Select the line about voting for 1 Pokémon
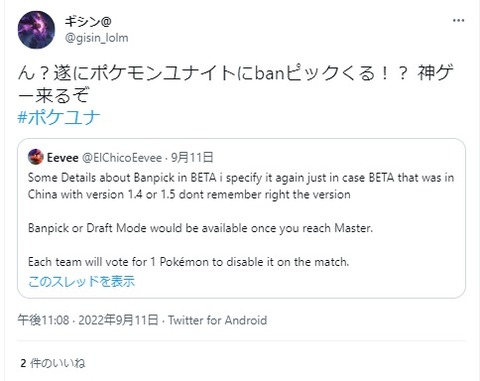This screenshot has width=480, height=381. (x=189, y=262)
